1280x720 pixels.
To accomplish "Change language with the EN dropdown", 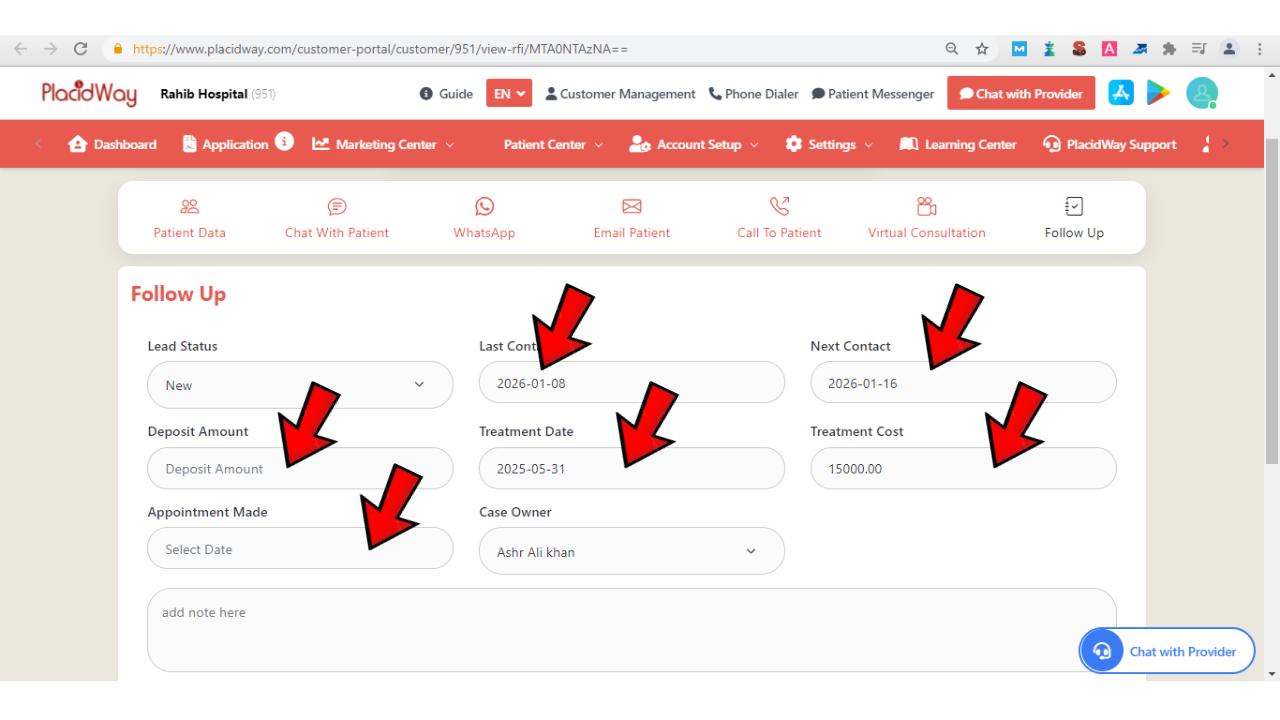I will [x=509, y=94].
